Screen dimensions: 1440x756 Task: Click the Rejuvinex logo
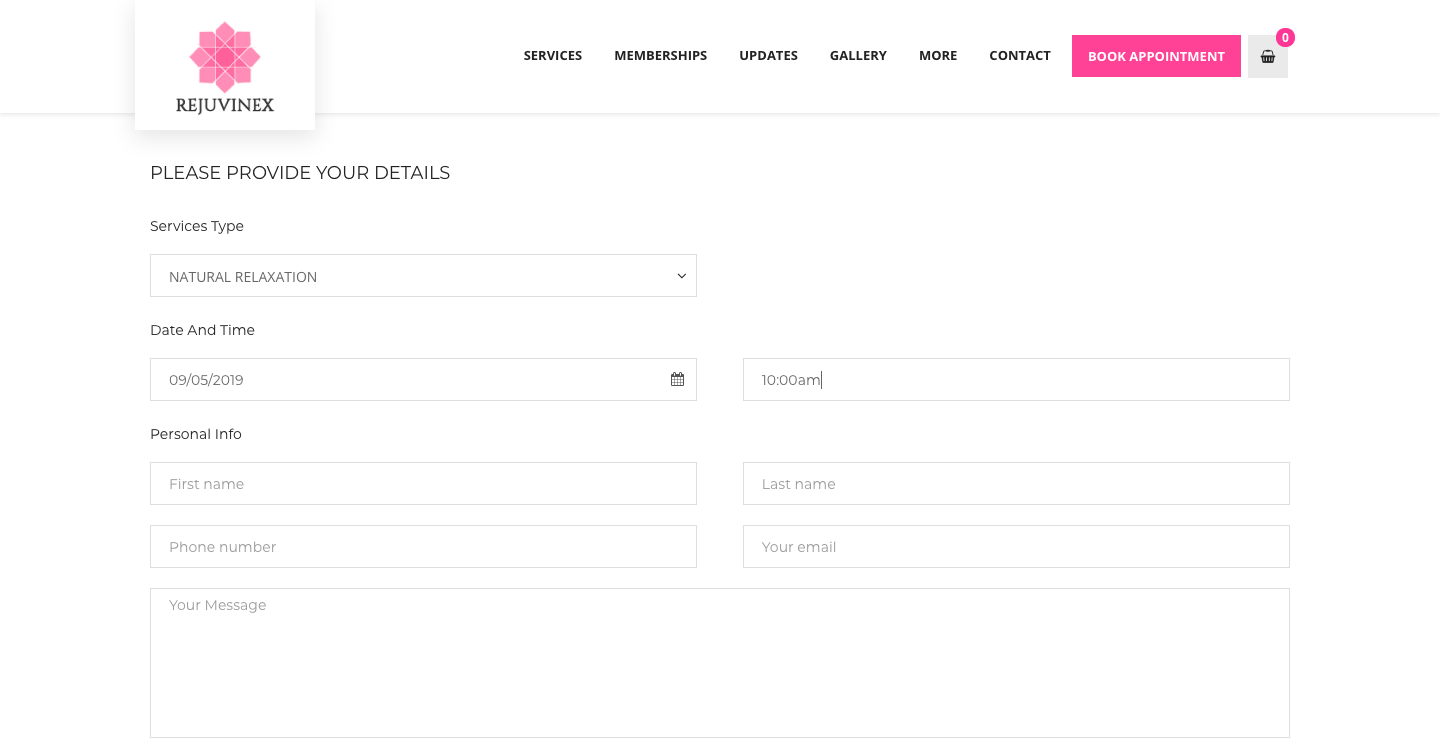[225, 68]
